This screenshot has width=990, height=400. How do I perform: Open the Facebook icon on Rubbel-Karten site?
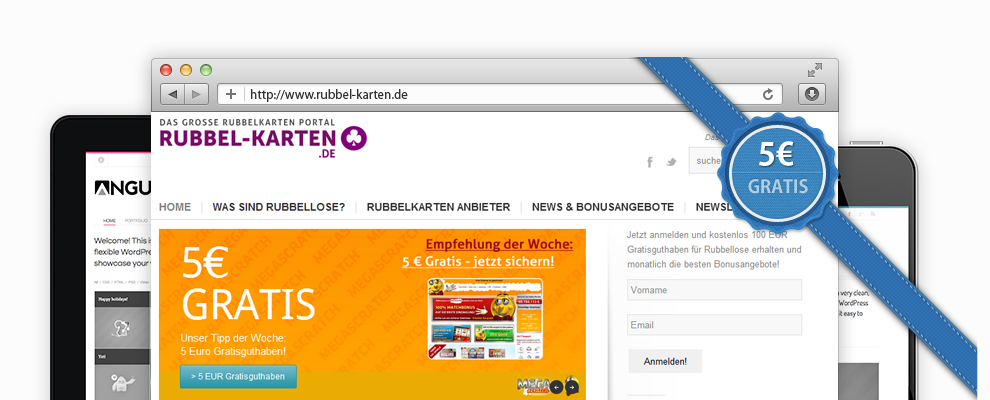point(650,162)
